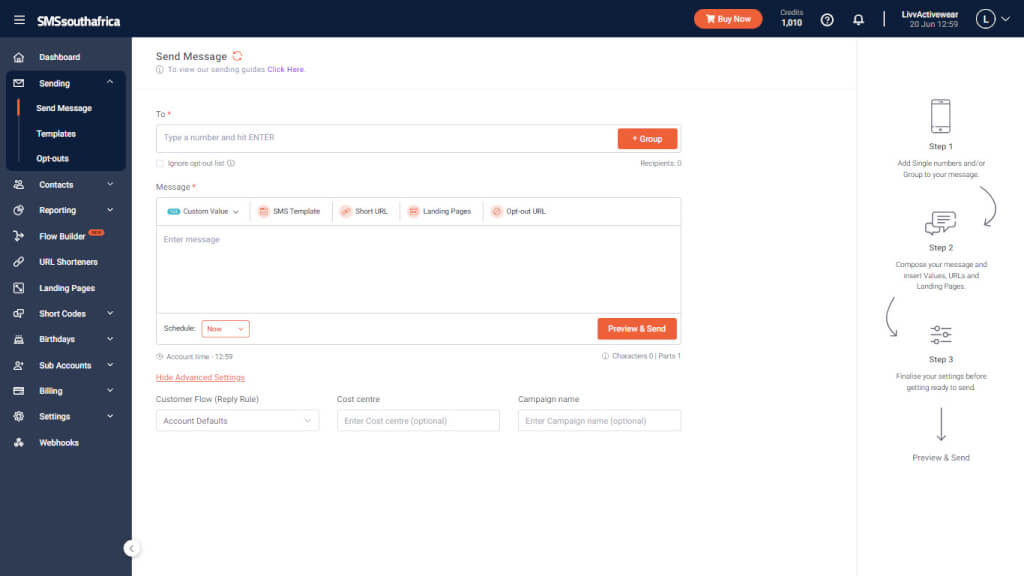The width and height of the screenshot is (1024, 576).
Task: Open Opt-outs submenu item
Action: pyautogui.click(x=52, y=159)
